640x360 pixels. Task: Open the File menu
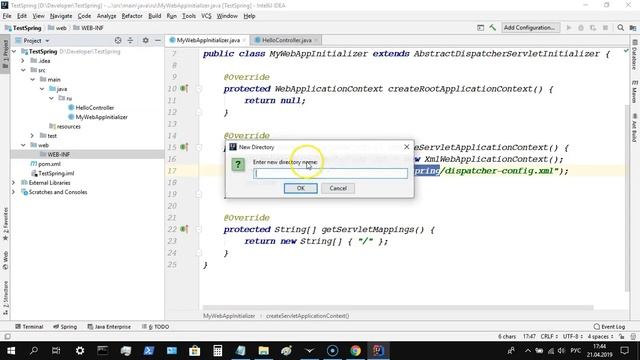(x=7, y=16)
